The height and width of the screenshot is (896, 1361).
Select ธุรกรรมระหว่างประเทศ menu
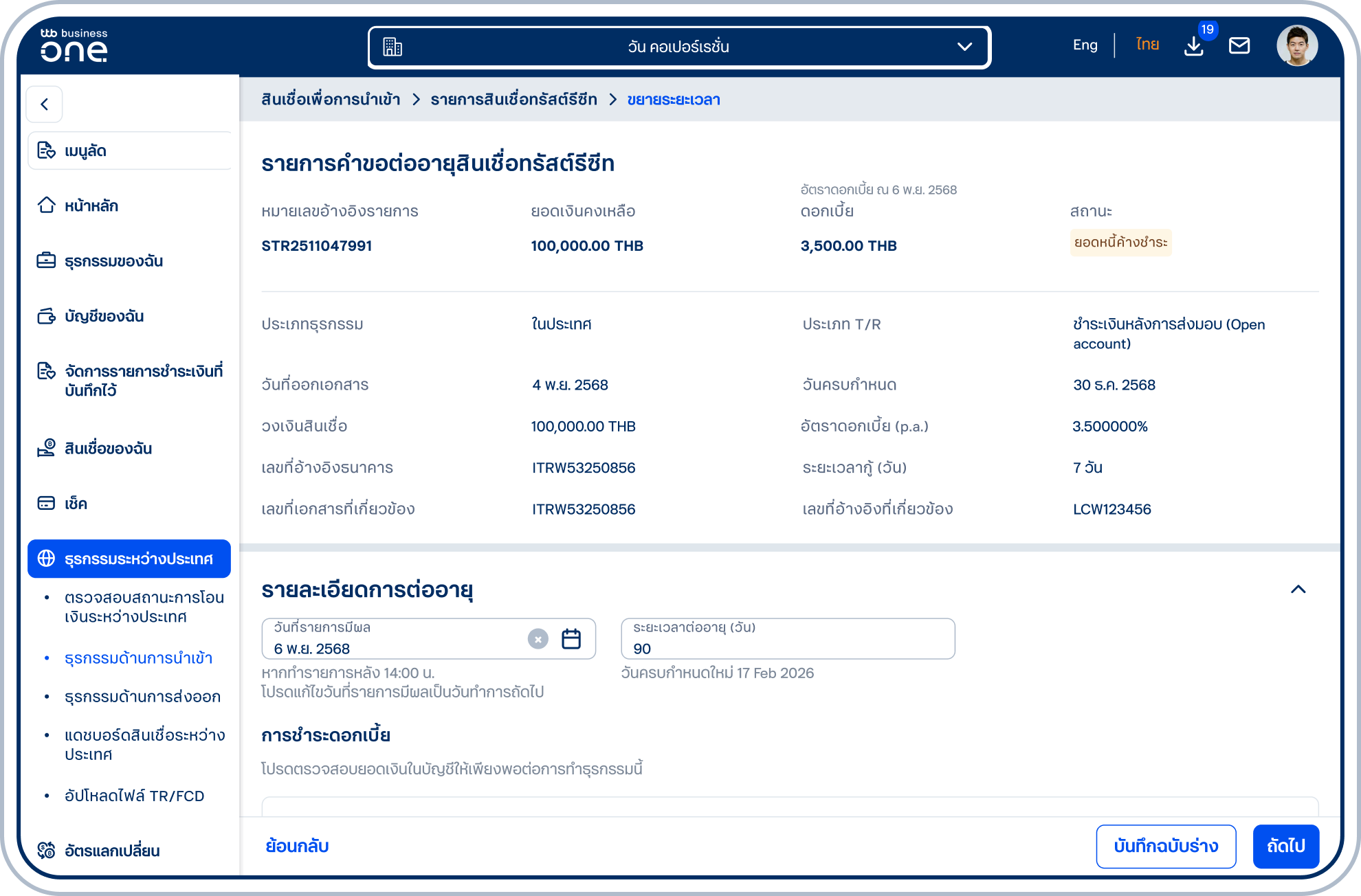click(129, 559)
